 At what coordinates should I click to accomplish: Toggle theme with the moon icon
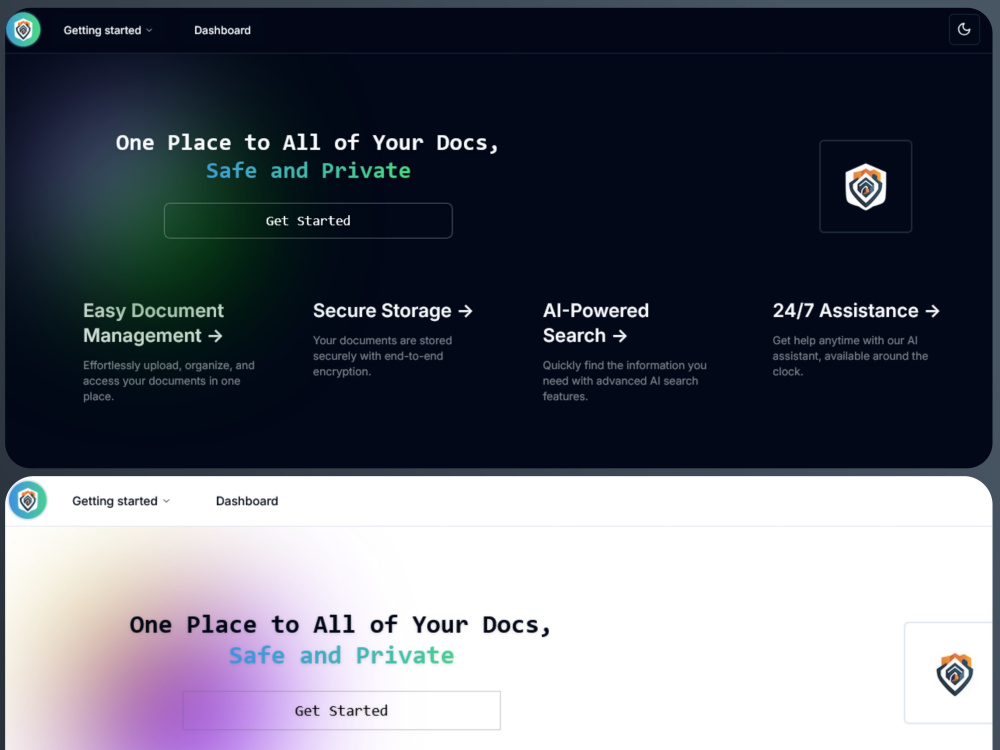coord(964,29)
